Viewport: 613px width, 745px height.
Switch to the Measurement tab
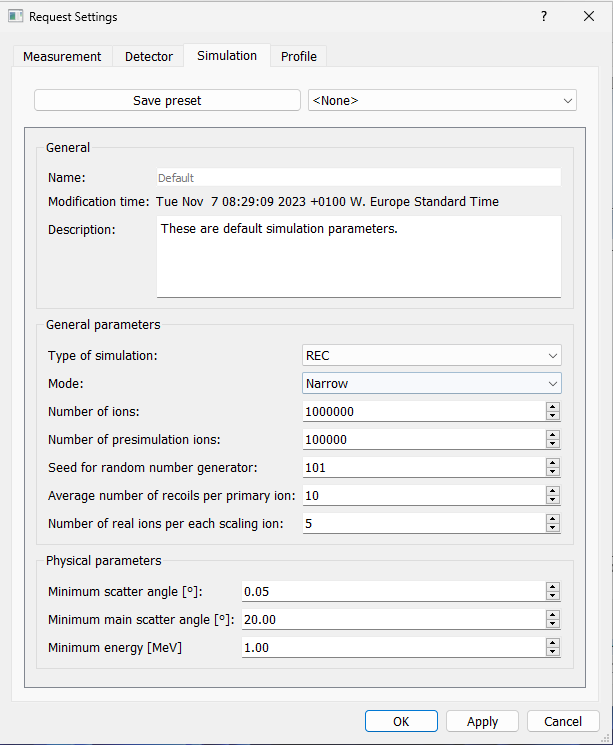coord(62,57)
